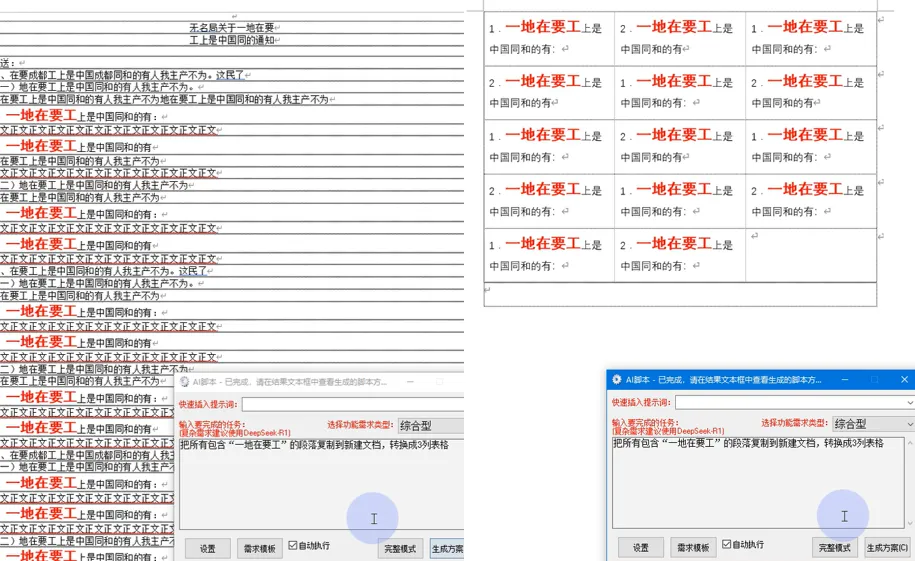This screenshot has height=561, width=915.
Task: Click the gear icon in the left AI脚本 title bar
Action: coord(184,382)
